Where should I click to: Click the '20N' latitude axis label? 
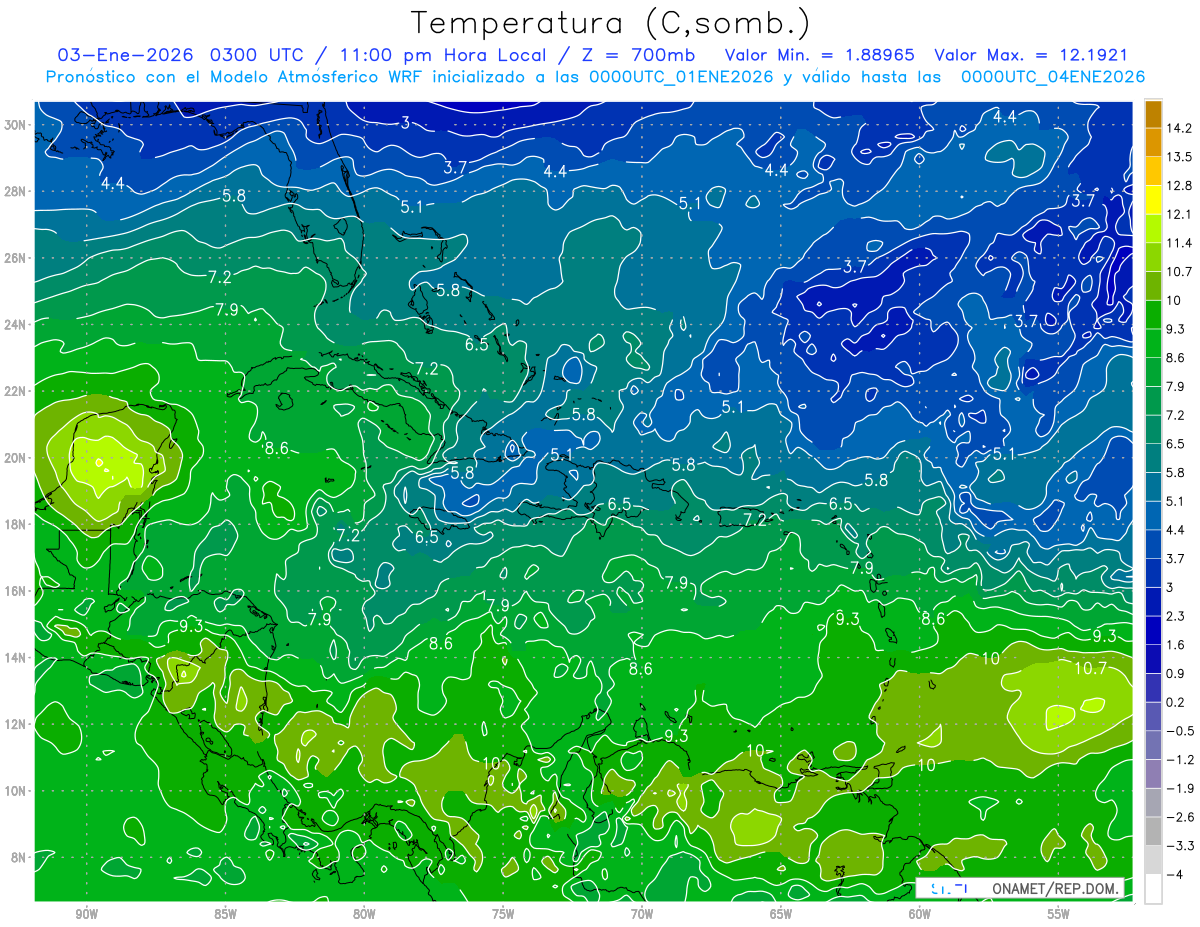point(15,457)
